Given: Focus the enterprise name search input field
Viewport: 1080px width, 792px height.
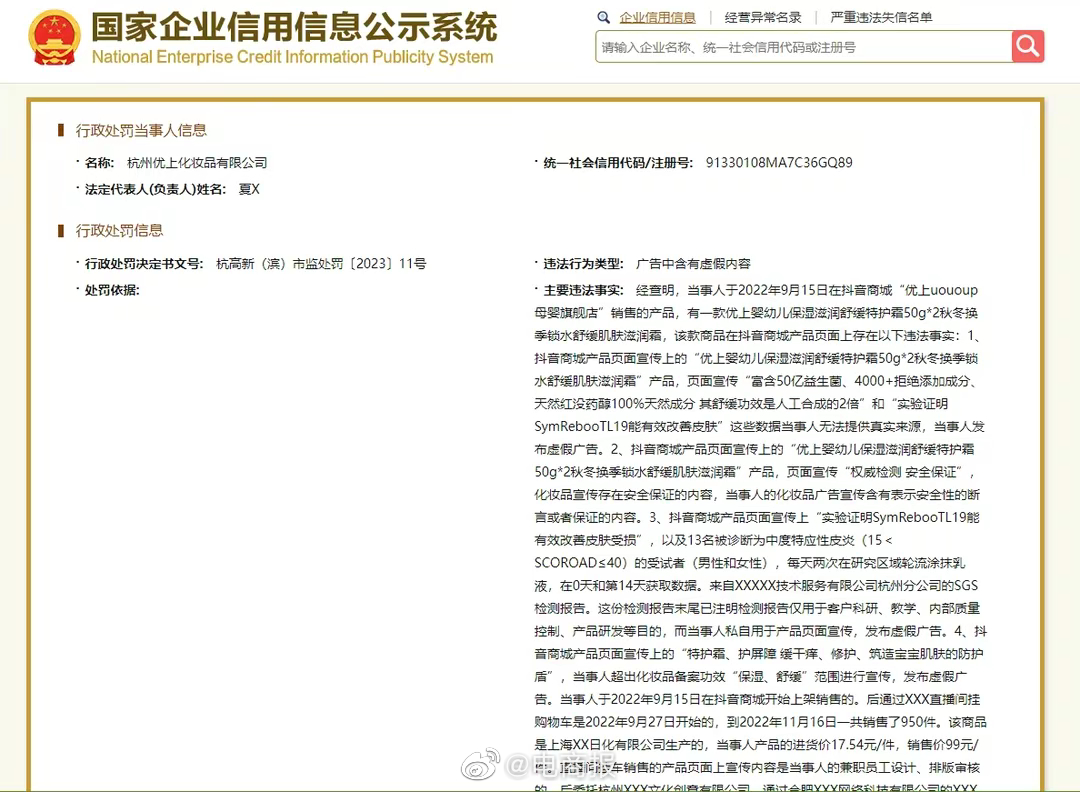Looking at the screenshot, I should point(804,47).
